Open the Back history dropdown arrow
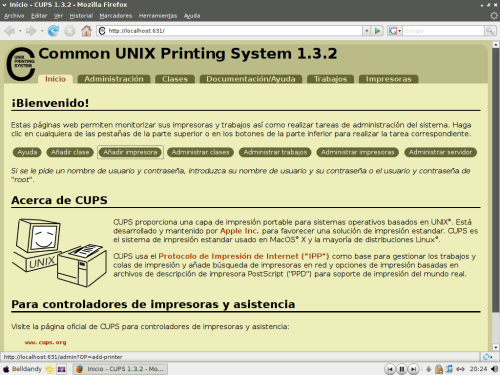500x375 pixels. pyautogui.click(x=20, y=31)
